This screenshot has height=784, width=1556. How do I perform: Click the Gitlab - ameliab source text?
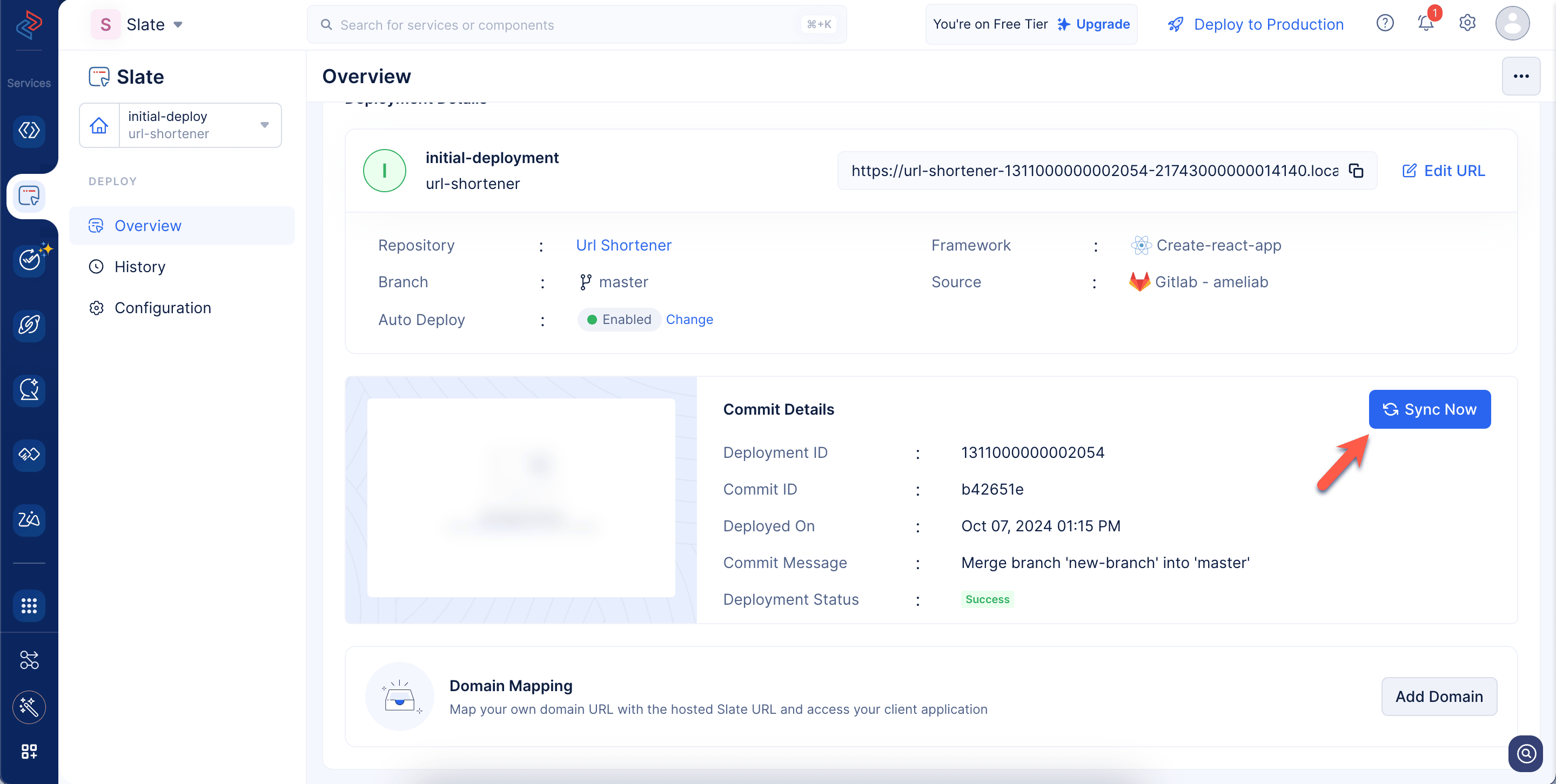1211,282
